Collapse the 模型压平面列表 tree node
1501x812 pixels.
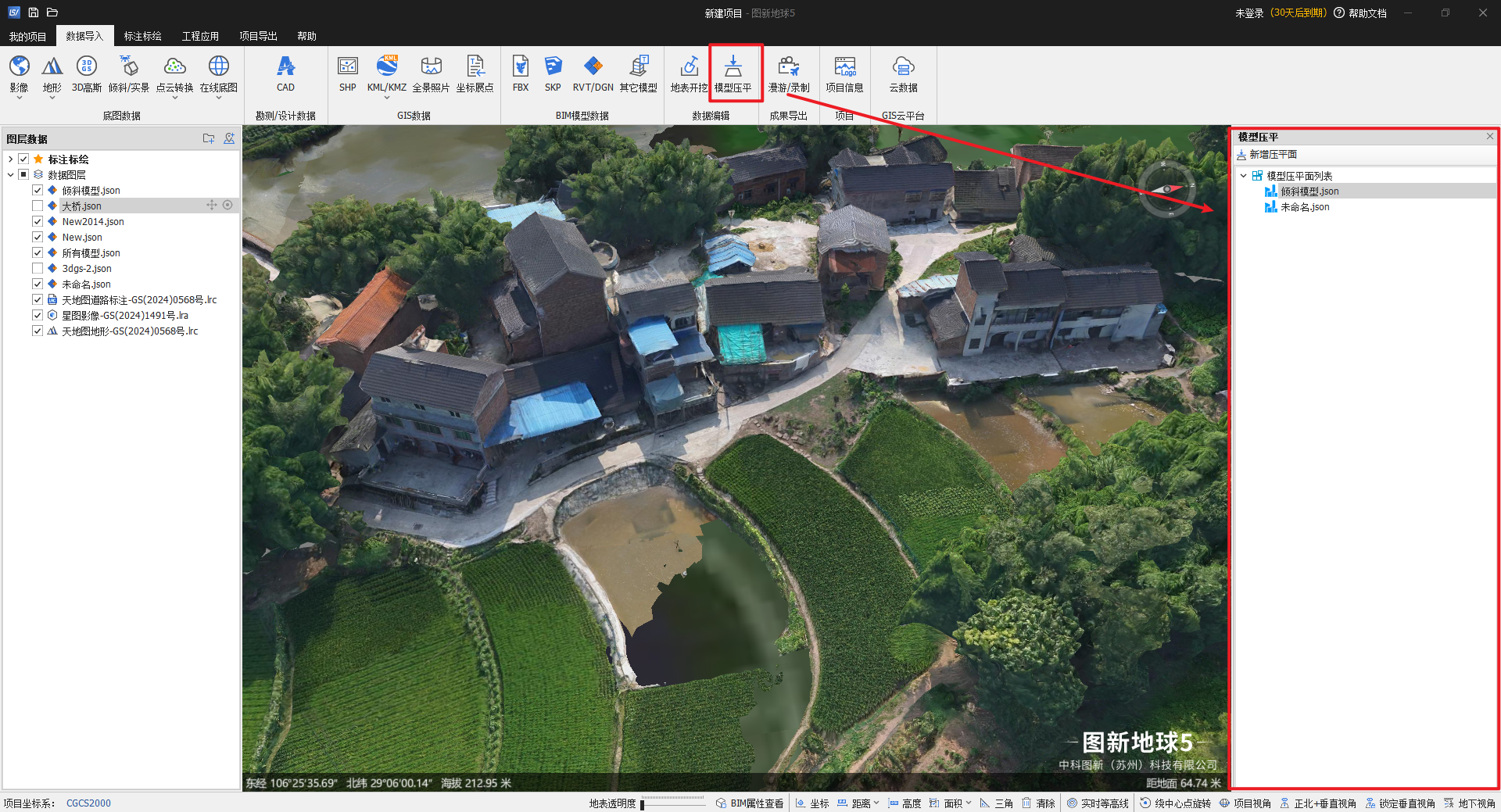tap(1243, 176)
